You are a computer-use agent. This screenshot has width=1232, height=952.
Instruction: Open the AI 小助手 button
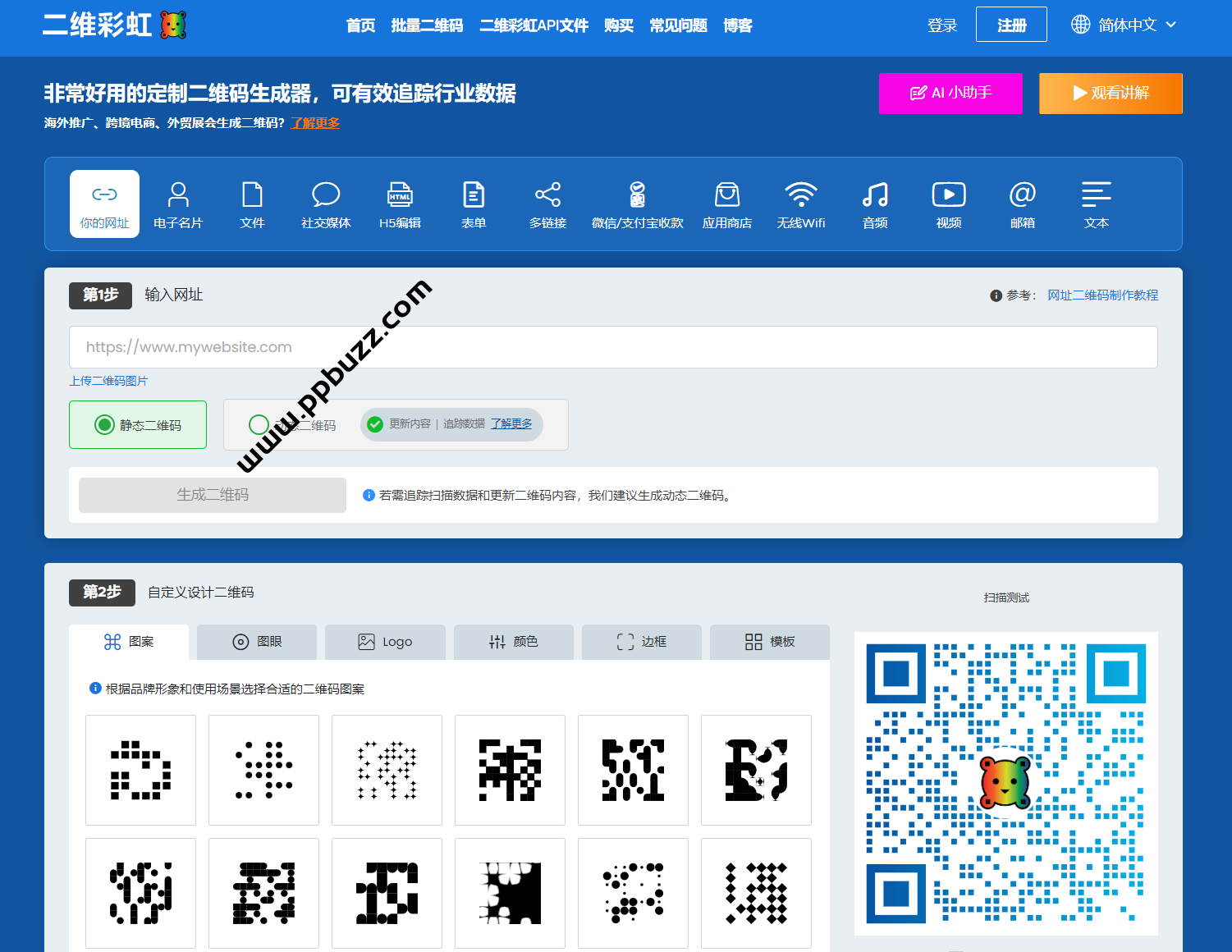coord(950,94)
